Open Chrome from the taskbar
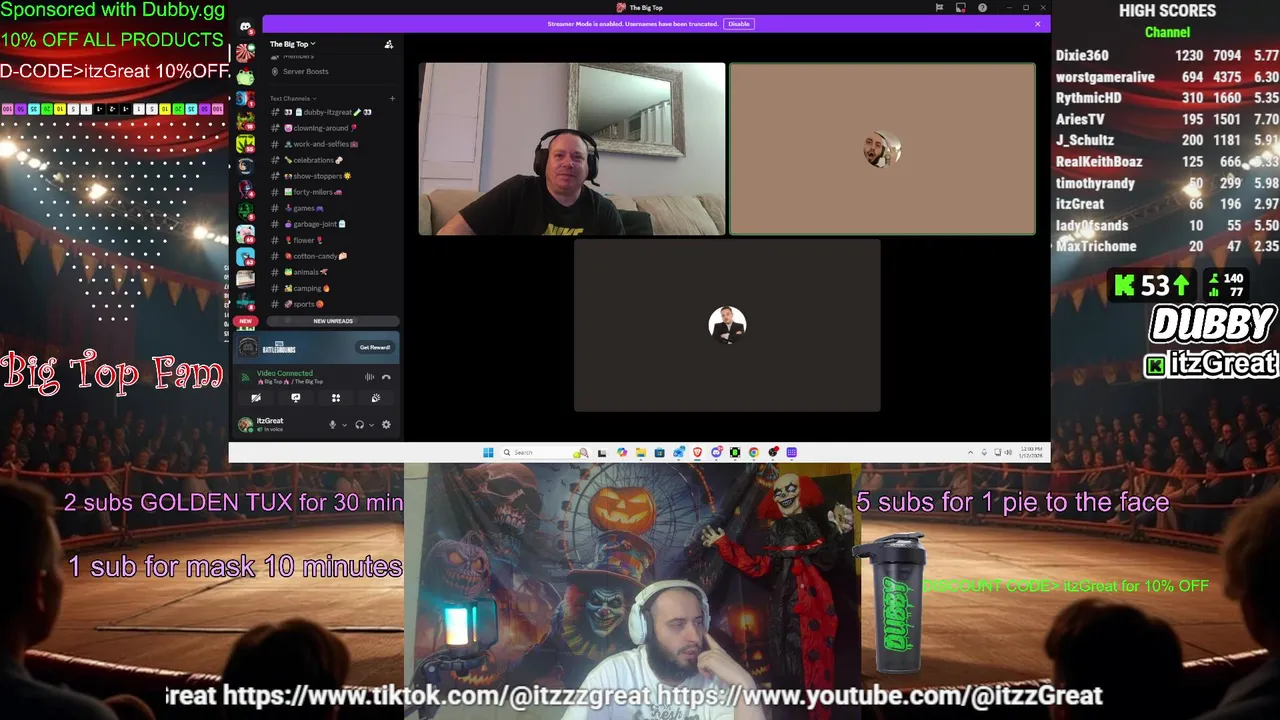Image resolution: width=1280 pixels, height=720 pixels. pos(754,453)
